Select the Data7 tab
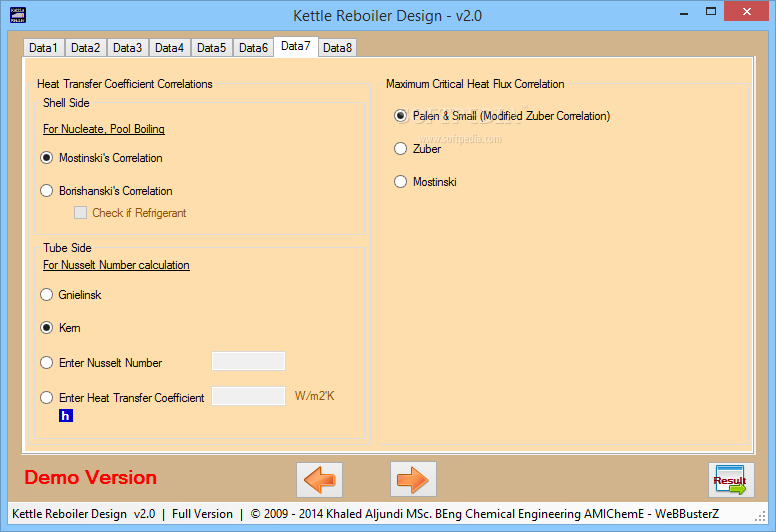 [x=296, y=47]
